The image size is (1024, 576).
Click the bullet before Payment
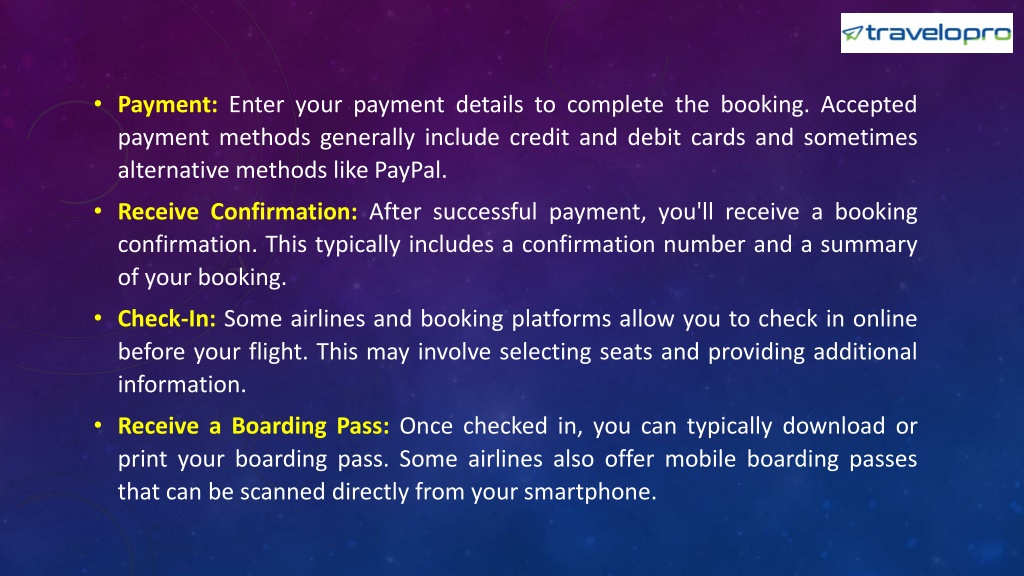pyautogui.click(x=98, y=104)
